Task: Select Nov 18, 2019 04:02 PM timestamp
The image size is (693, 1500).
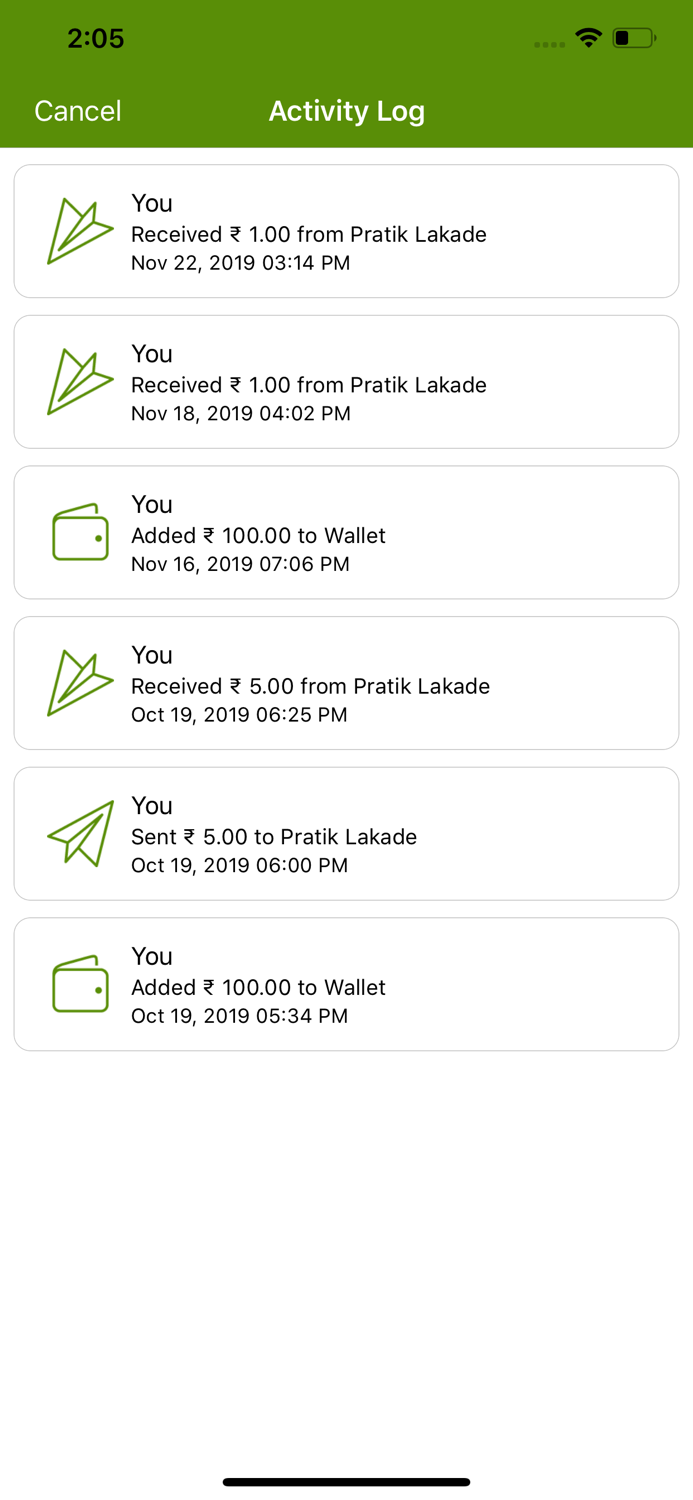Action: (241, 414)
